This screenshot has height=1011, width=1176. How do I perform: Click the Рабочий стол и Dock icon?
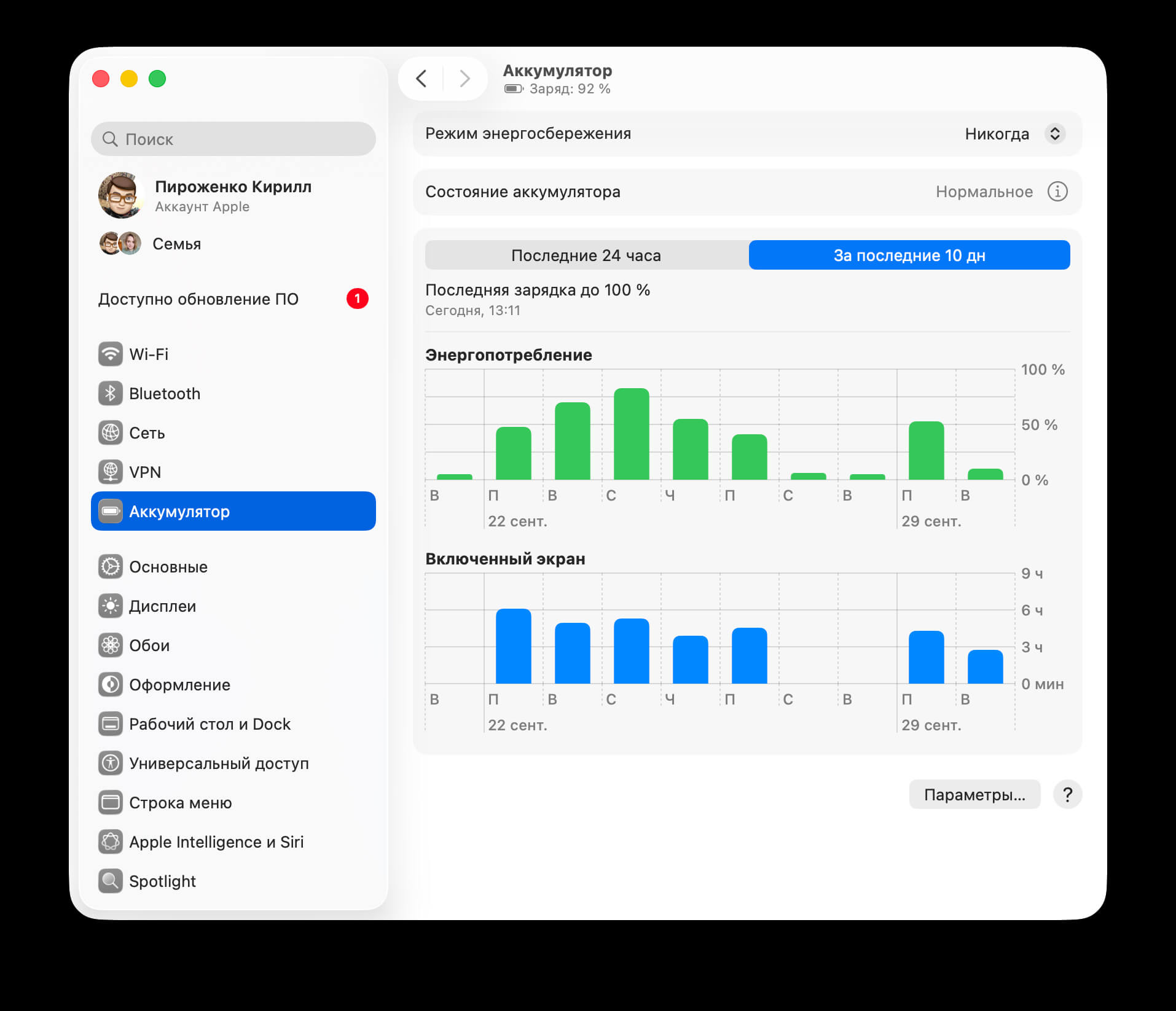point(111,724)
